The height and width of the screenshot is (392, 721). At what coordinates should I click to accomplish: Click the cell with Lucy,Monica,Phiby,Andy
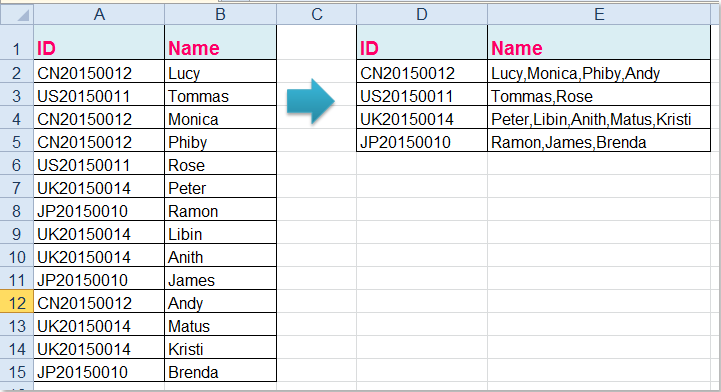click(x=599, y=72)
